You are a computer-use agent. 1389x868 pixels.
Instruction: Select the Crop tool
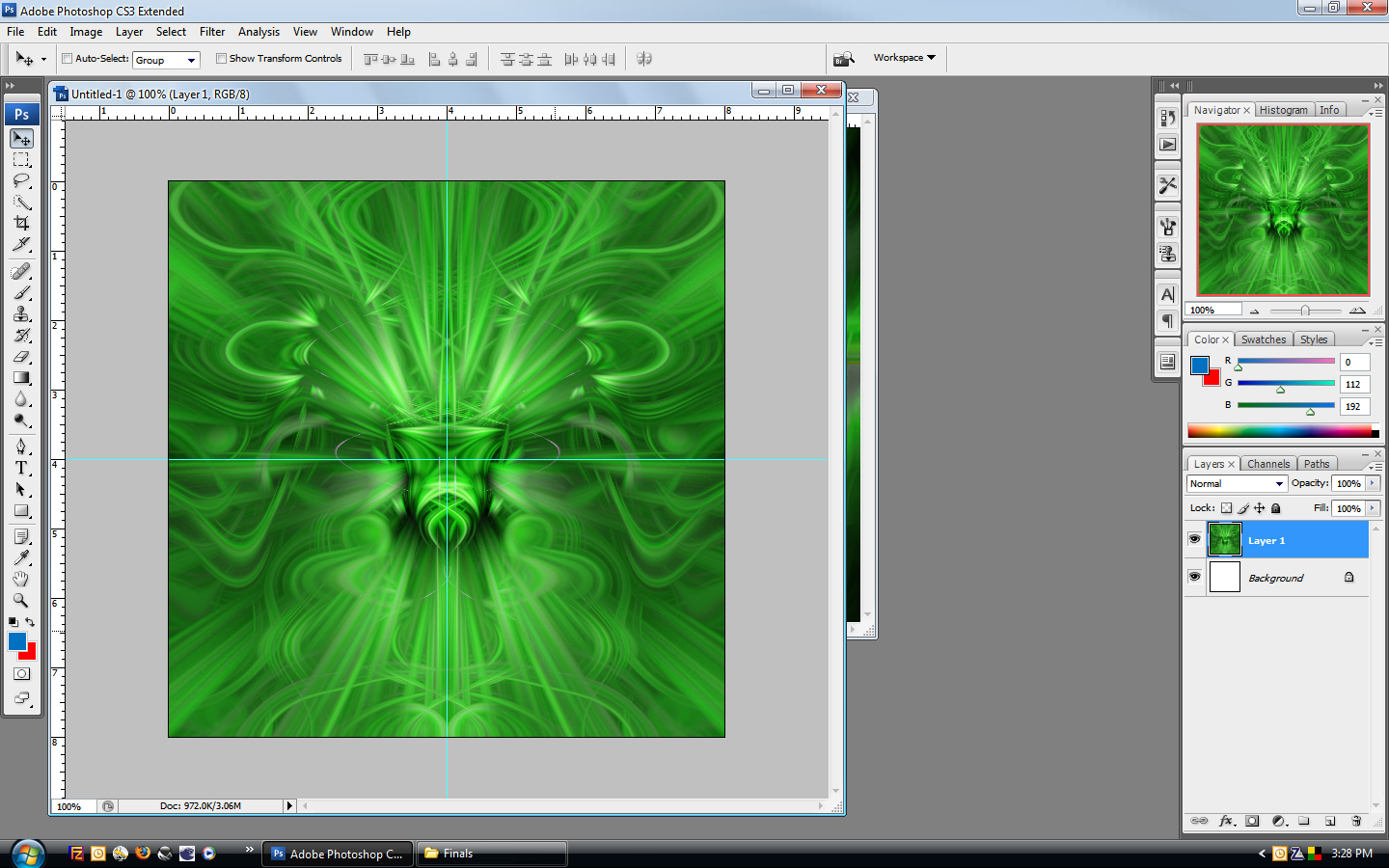(x=21, y=224)
